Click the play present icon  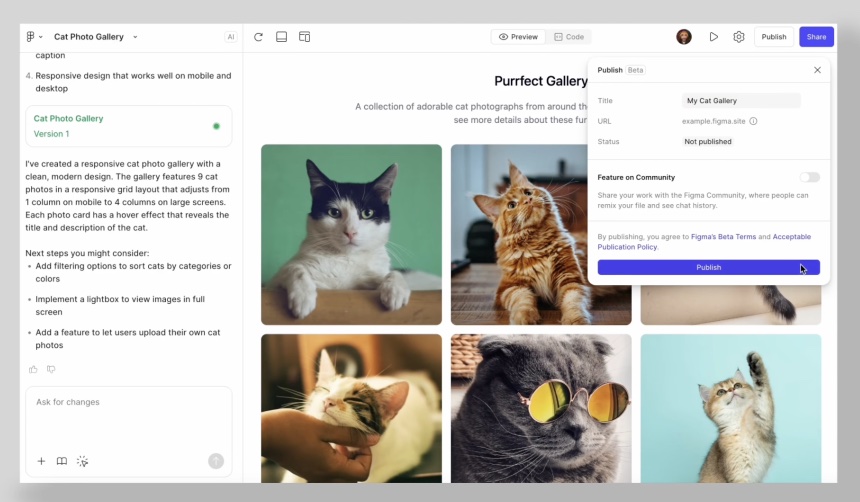pos(714,37)
